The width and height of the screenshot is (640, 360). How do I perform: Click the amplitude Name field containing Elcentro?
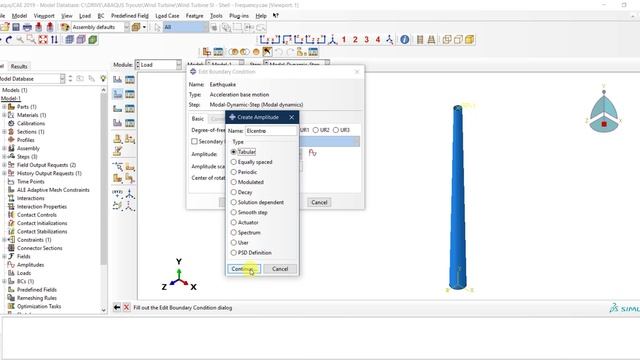(271, 131)
